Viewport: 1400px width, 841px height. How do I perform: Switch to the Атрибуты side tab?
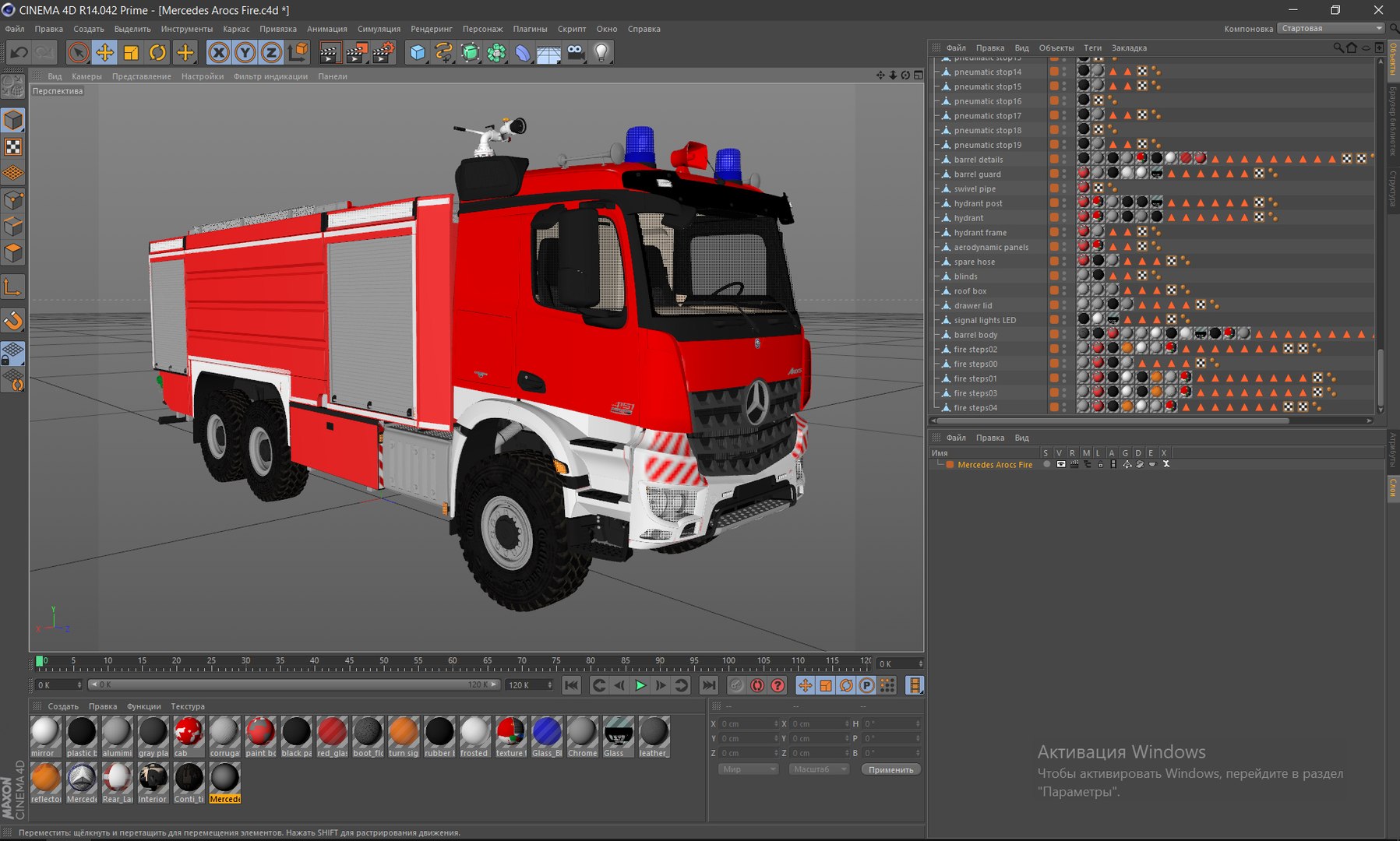pyautogui.click(x=1393, y=450)
